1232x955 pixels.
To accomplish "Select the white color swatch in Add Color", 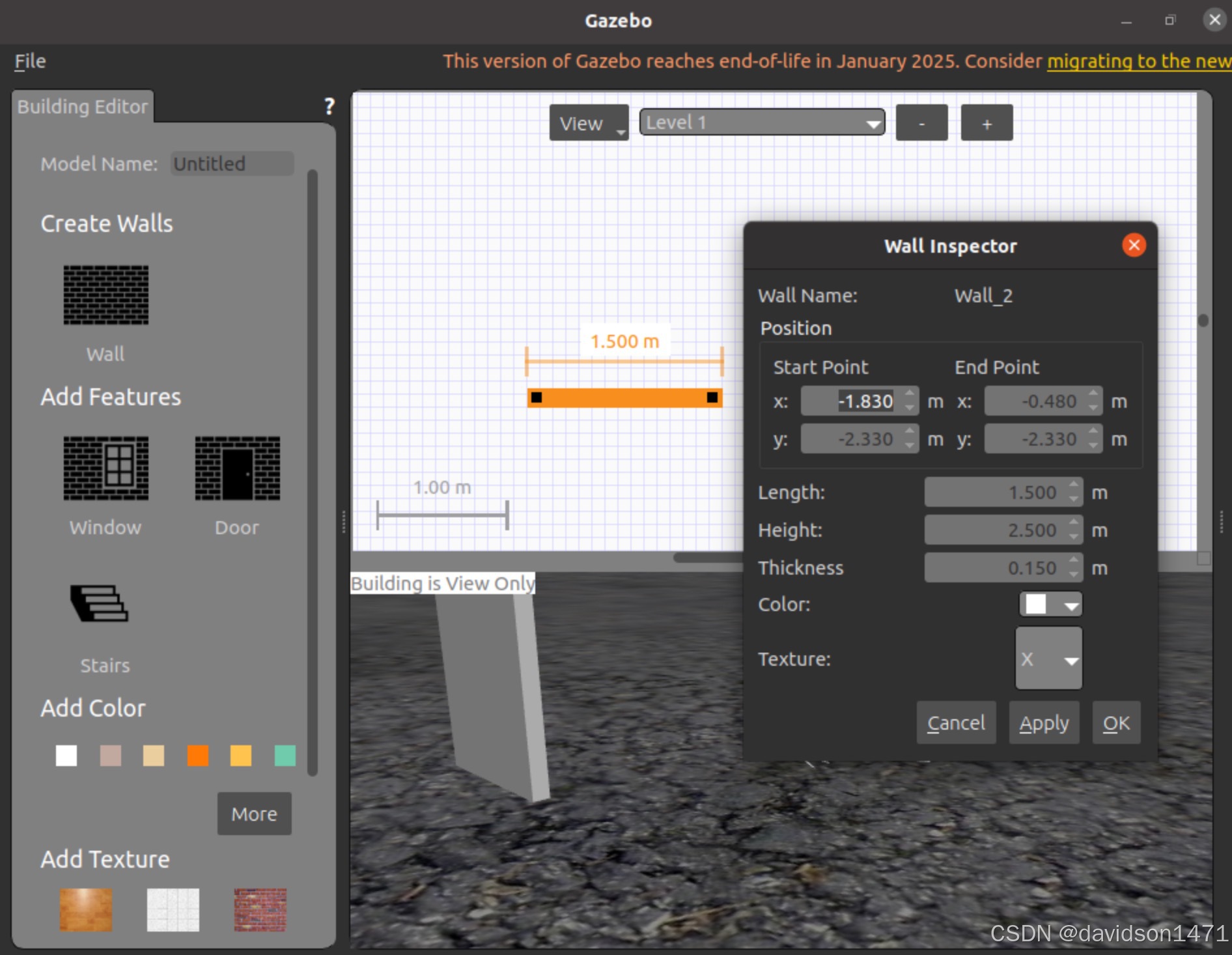I will coord(66,756).
